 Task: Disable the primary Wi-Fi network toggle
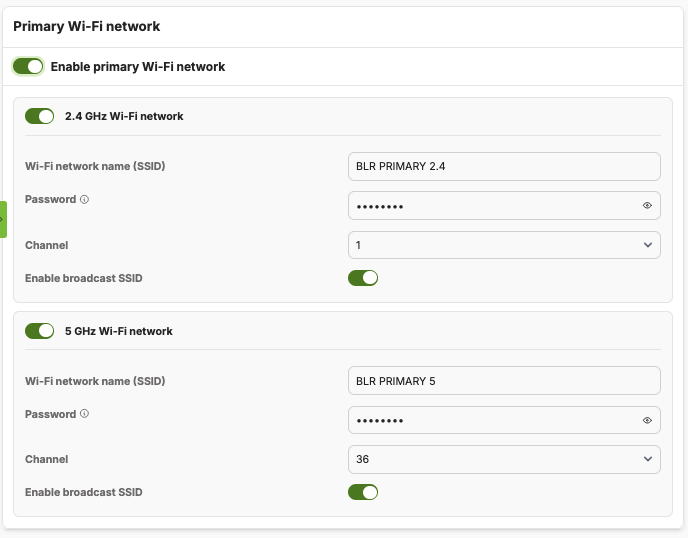pos(28,67)
